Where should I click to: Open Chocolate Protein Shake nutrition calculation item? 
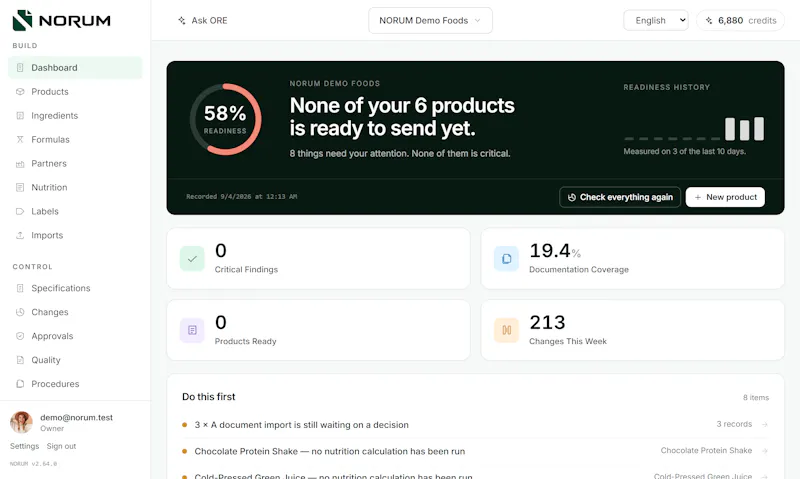pyautogui.click(x=475, y=451)
